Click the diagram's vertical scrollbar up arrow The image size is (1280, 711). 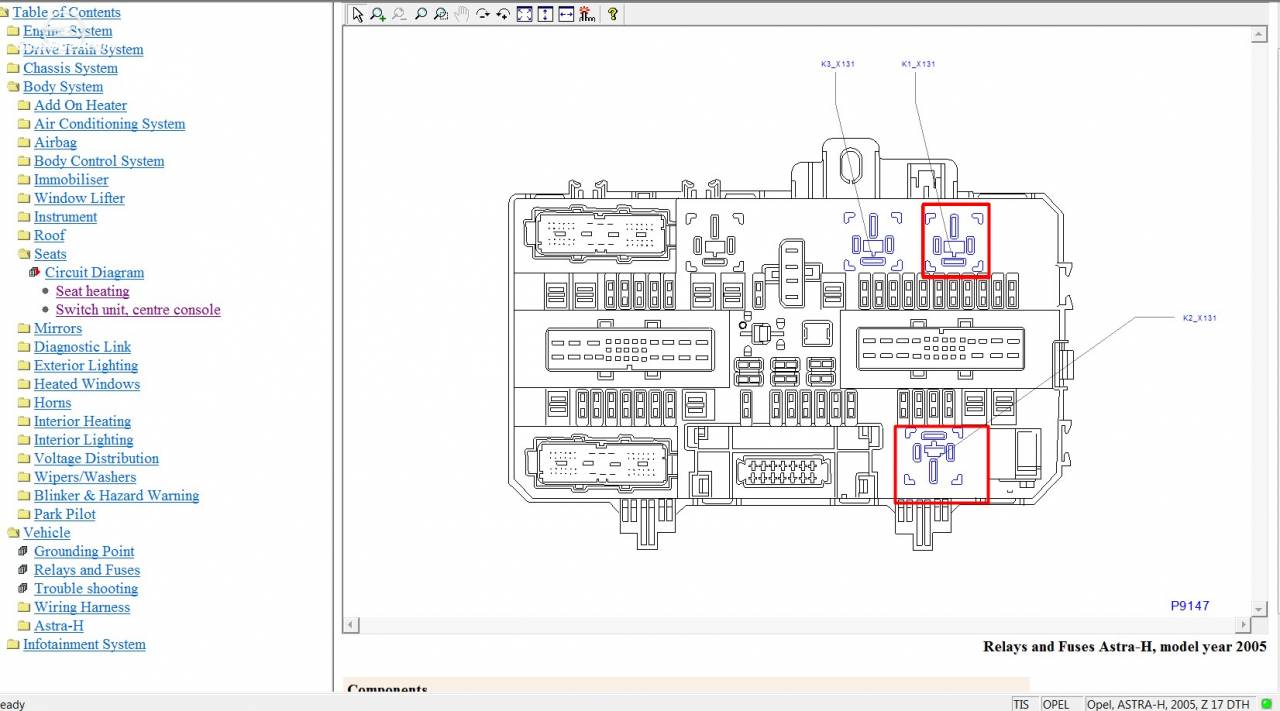(x=1259, y=35)
